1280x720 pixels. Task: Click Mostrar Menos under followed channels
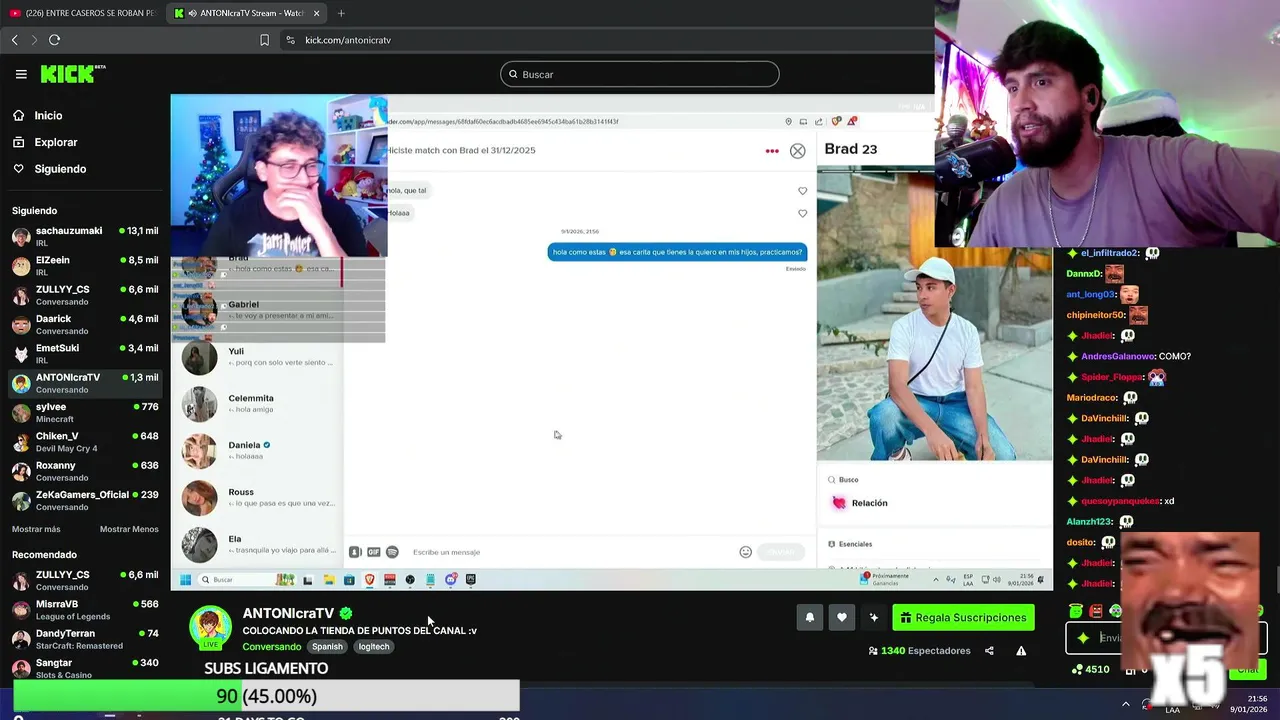[x=129, y=529]
